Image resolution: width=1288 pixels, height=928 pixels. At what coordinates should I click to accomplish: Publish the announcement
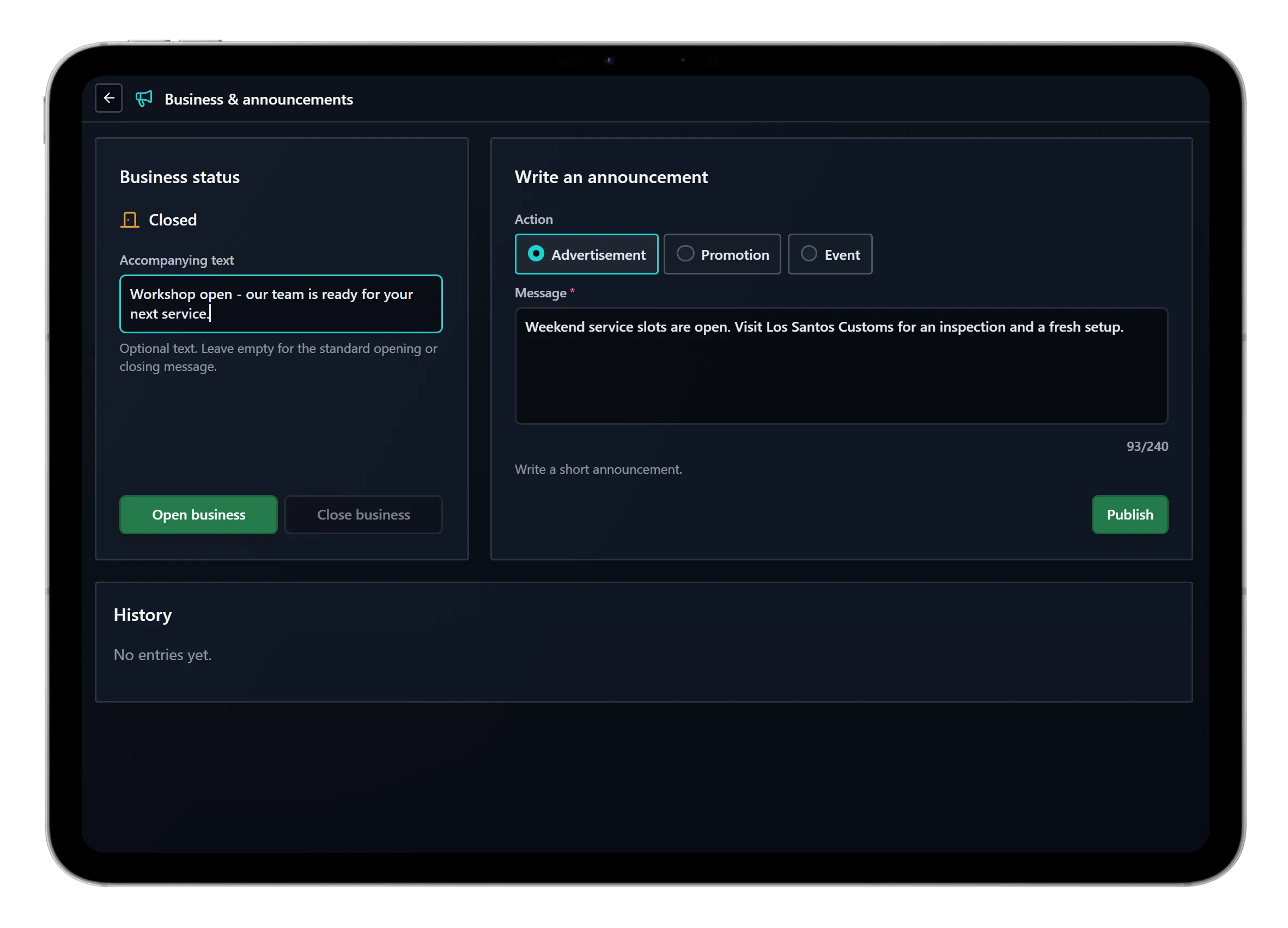point(1129,515)
